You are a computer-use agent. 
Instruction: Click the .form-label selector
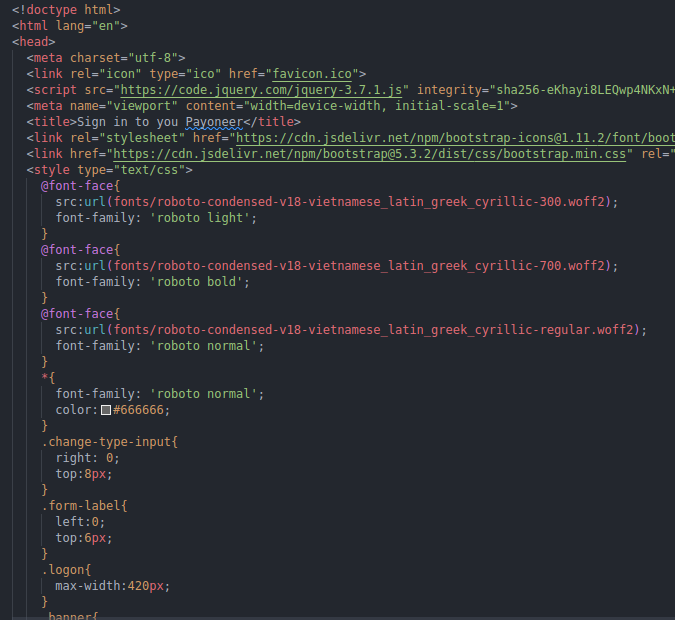pos(84,505)
